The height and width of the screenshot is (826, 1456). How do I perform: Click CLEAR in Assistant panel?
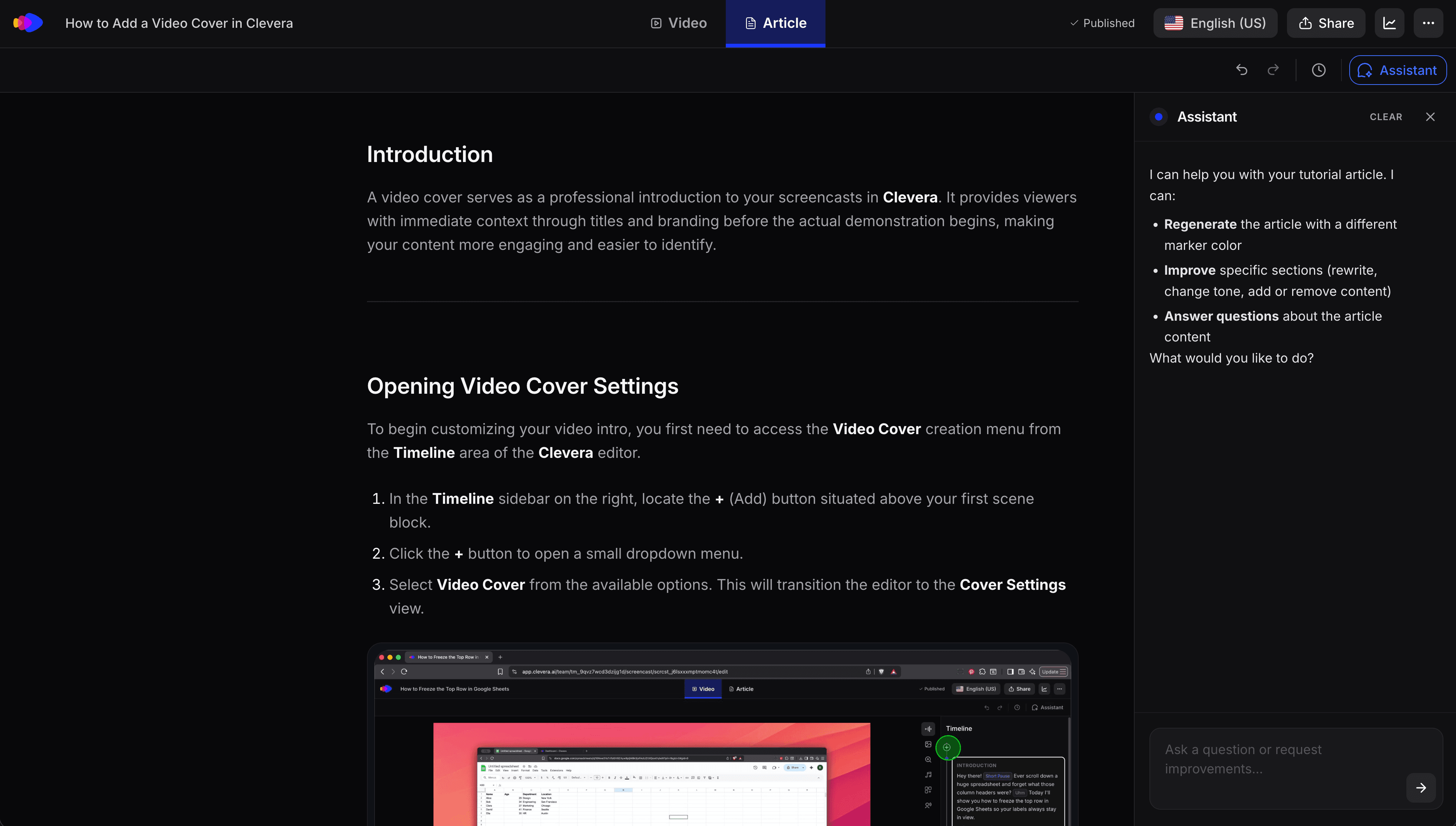click(x=1386, y=117)
